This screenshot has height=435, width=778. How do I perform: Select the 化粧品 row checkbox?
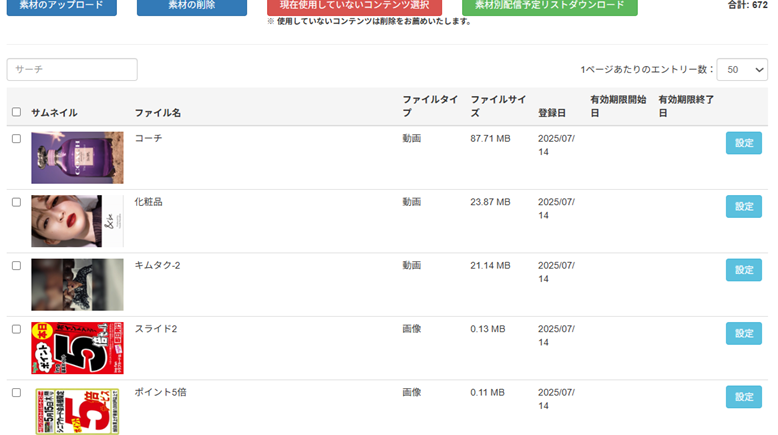click(16, 202)
